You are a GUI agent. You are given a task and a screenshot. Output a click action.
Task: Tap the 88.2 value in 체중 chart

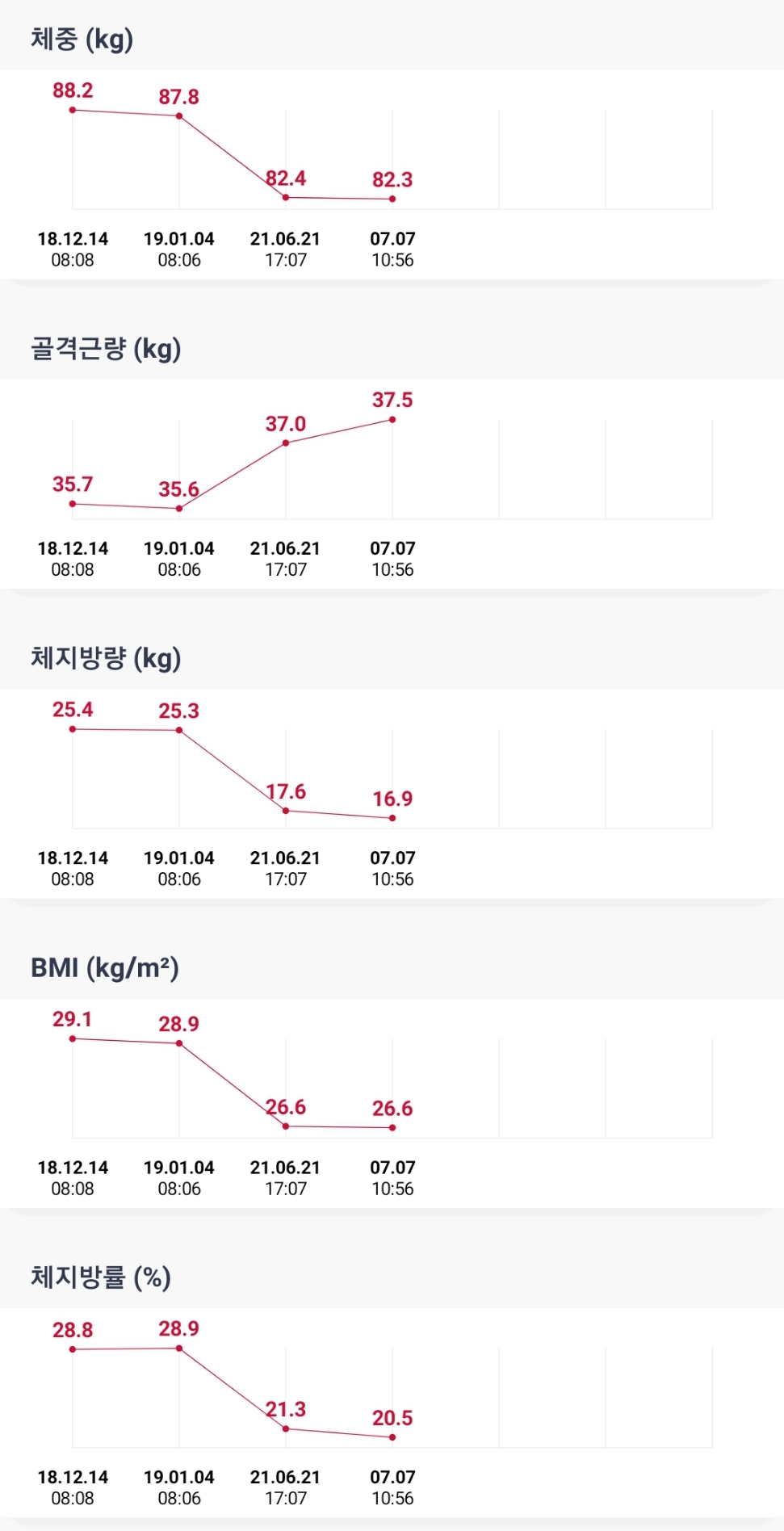73,90
